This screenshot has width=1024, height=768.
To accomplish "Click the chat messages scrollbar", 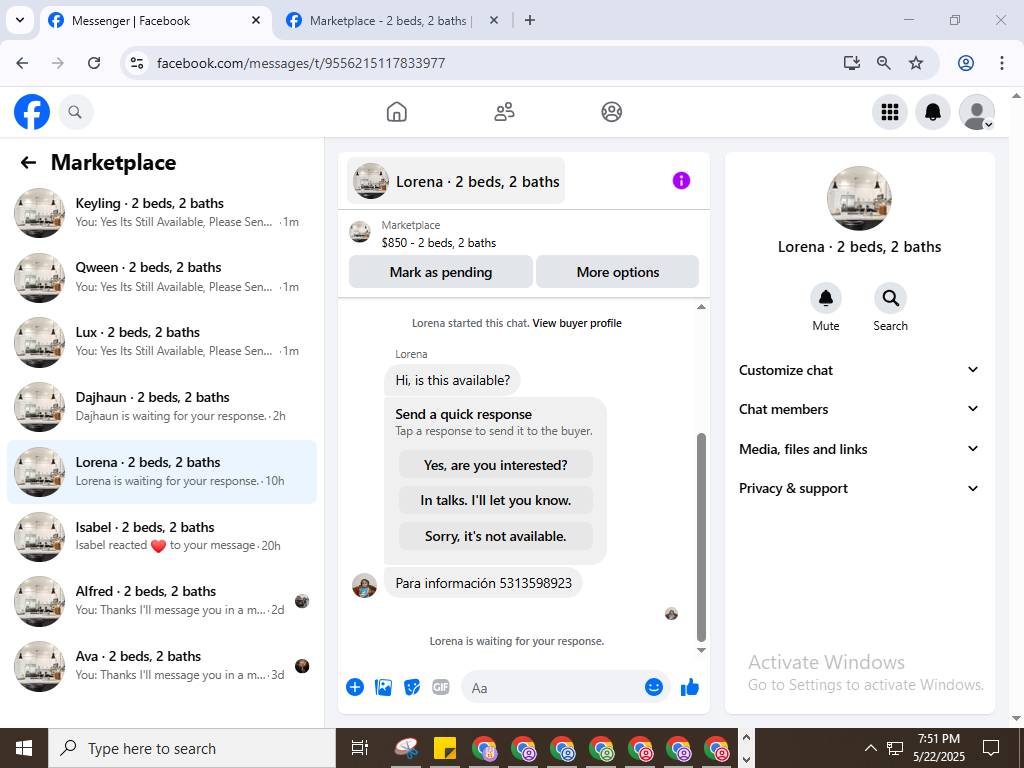I will pos(701,537).
